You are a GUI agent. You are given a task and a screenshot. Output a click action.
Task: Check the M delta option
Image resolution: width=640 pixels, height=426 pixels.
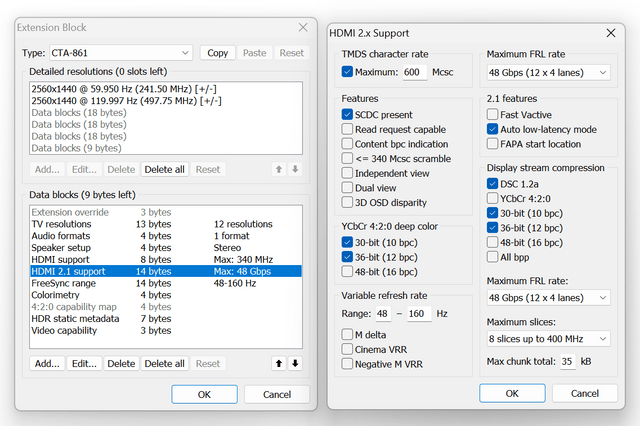[x=347, y=335]
